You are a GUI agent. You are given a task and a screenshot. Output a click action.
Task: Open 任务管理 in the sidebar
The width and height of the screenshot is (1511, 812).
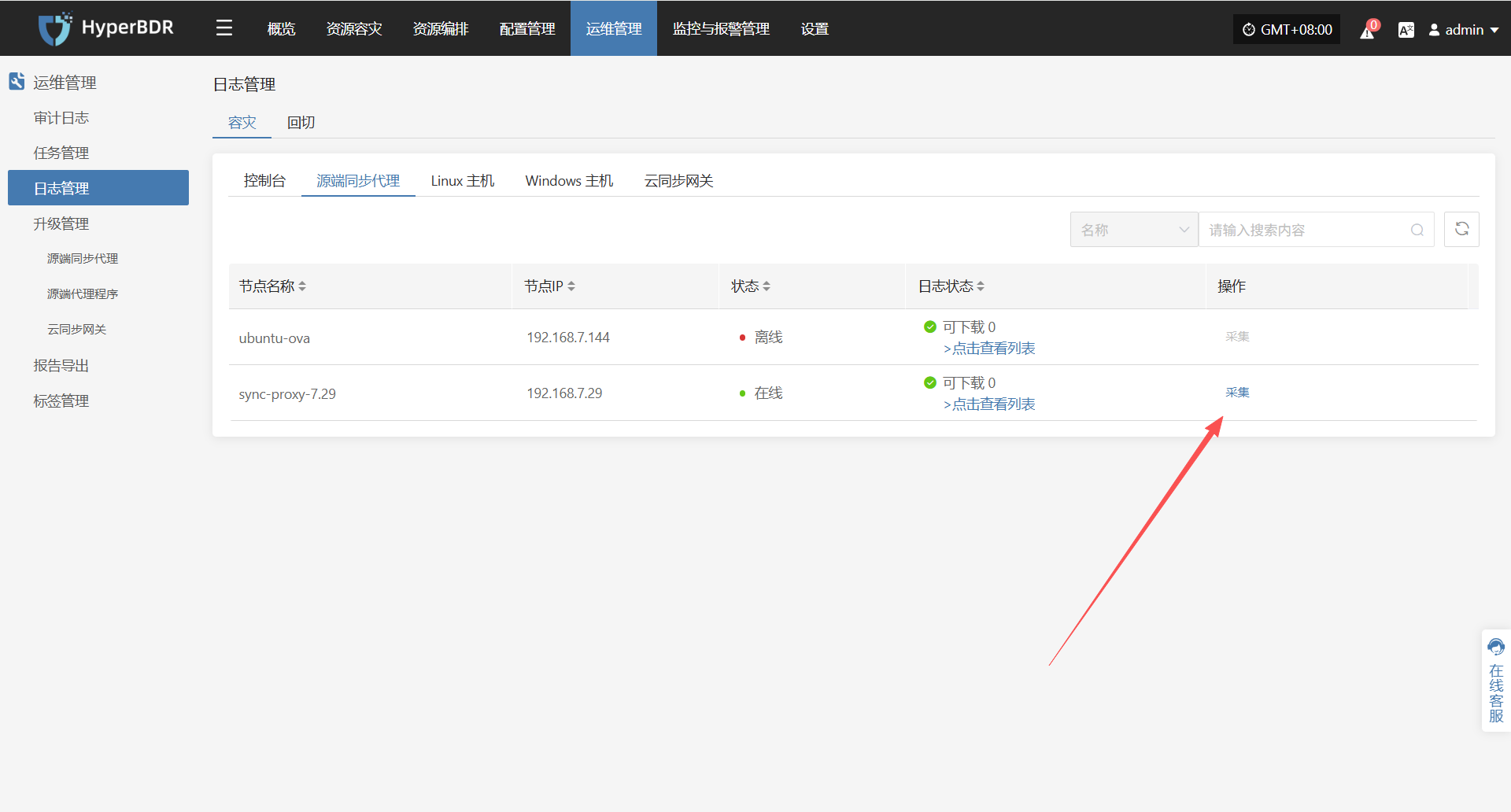point(61,153)
